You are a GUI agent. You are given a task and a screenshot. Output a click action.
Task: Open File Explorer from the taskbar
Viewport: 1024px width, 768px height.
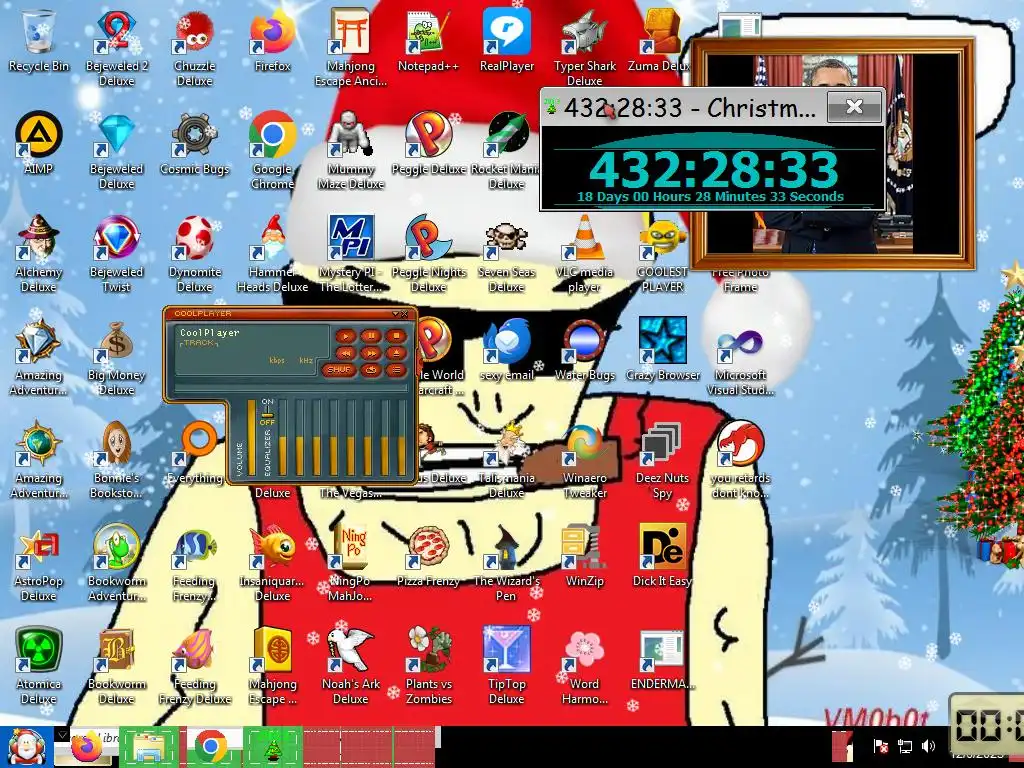pos(149,747)
